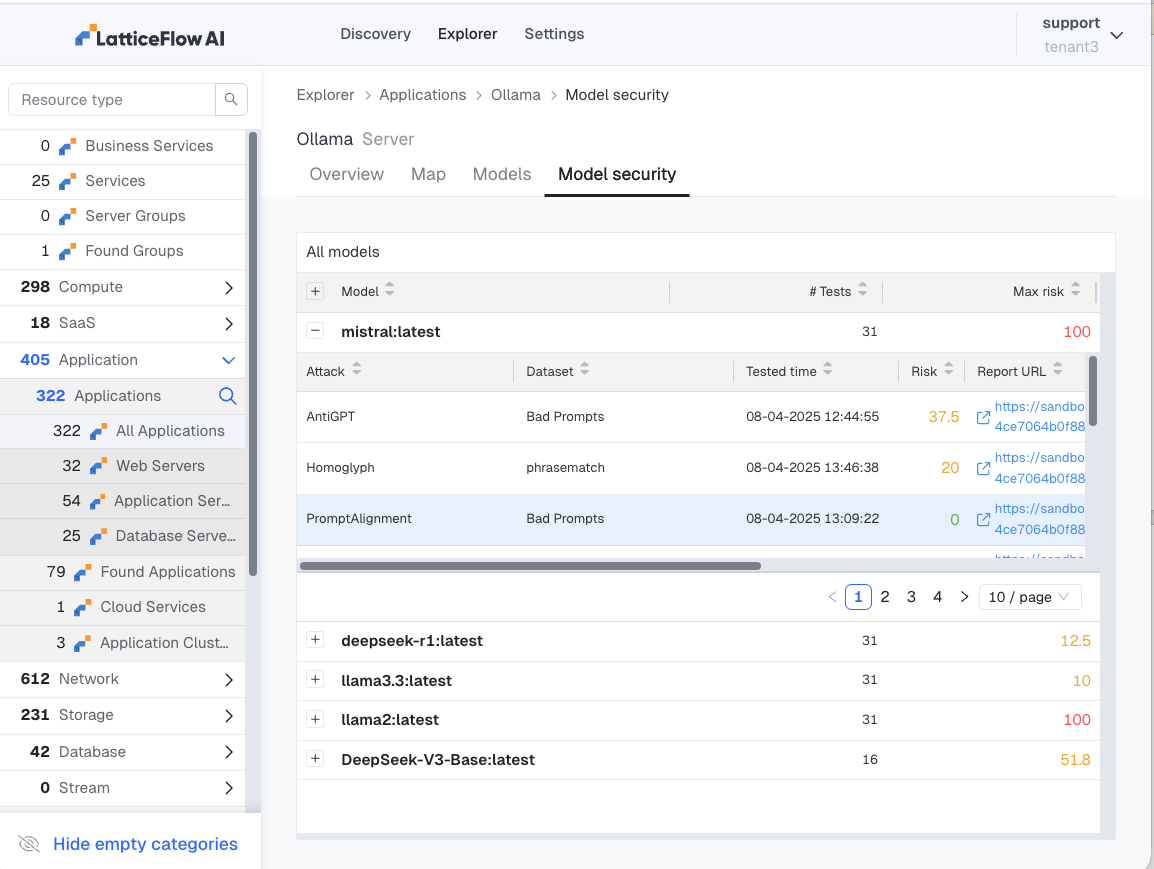Click the Resource type search field

tap(112, 99)
